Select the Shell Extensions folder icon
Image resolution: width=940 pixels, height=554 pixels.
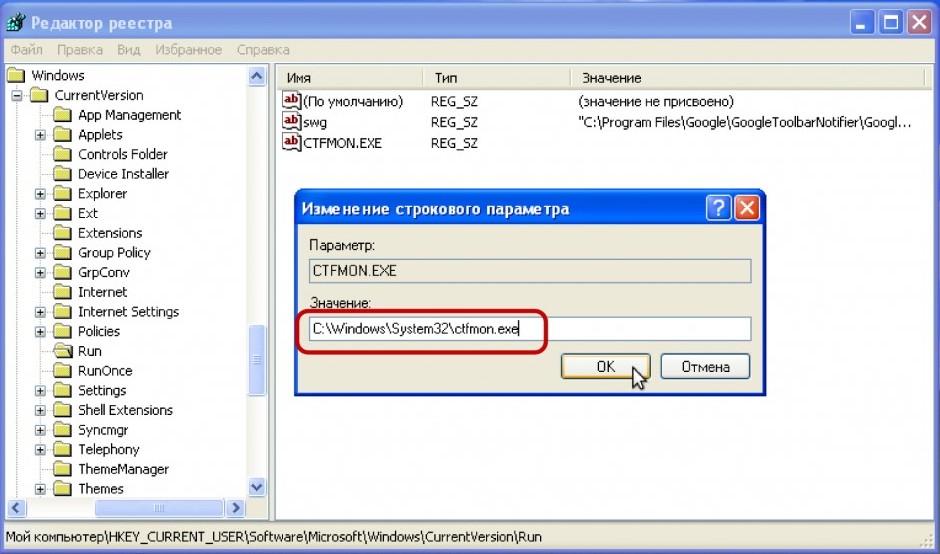[x=62, y=411]
